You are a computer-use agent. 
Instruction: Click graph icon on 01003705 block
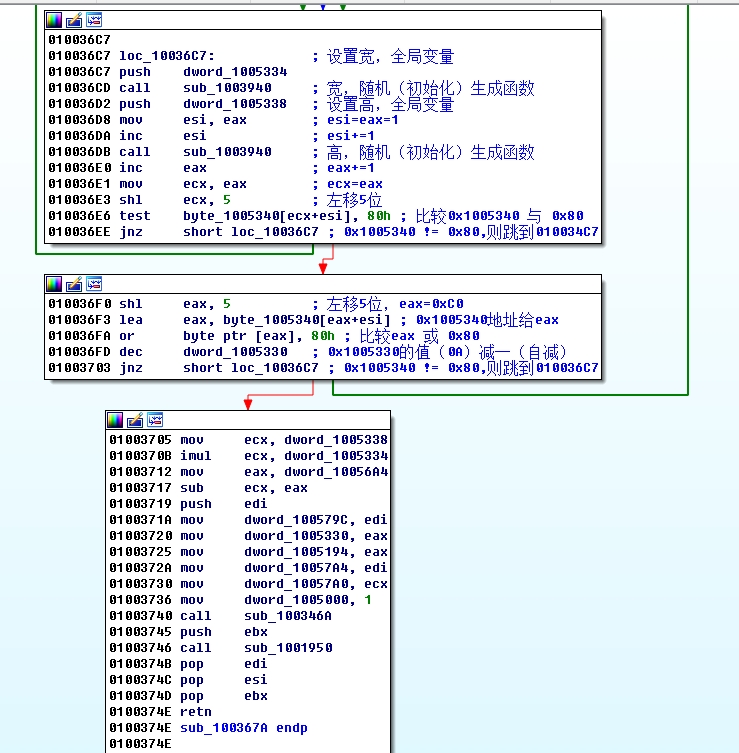(155, 420)
